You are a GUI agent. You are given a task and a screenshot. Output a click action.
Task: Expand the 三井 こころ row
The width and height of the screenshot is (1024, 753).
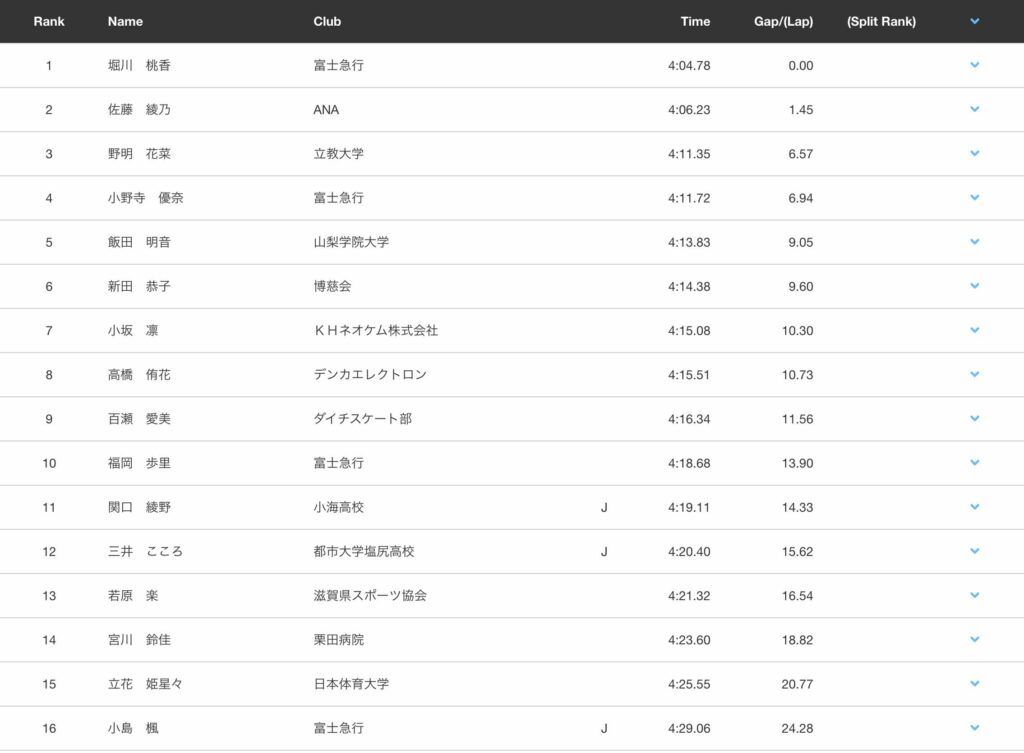(974, 551)
